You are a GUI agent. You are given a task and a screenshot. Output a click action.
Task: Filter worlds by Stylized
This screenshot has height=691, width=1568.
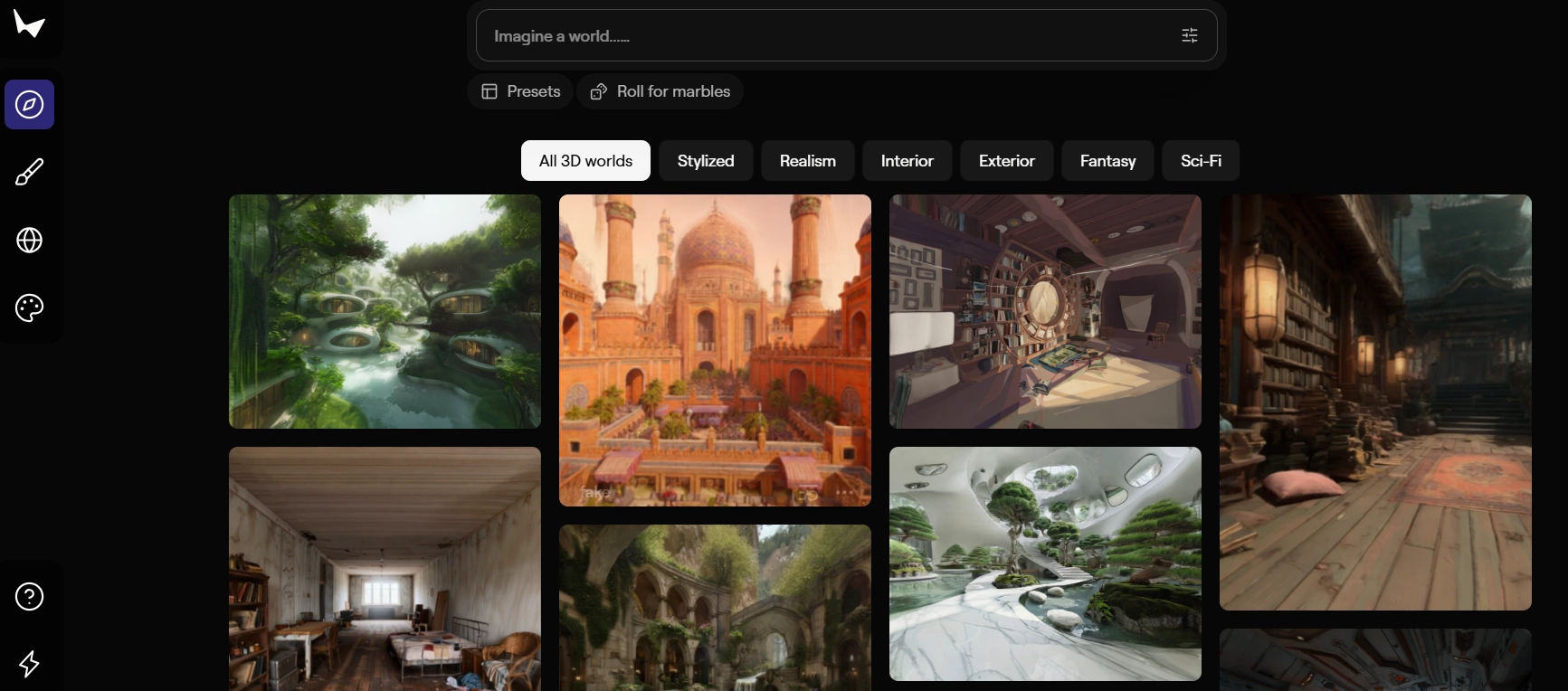pyautogui.click(x=706, y=161)
